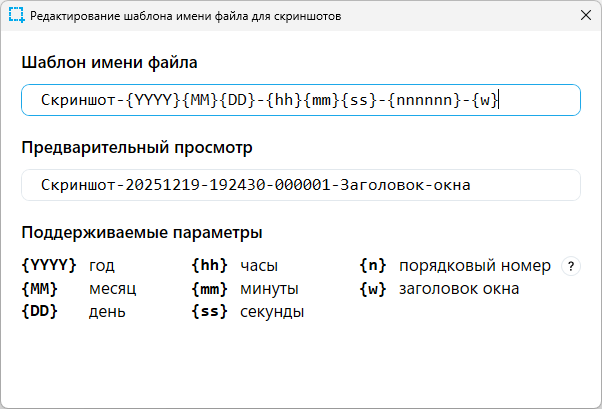The image size is (602, 409).
Task: Select the {n} sequence number parameter
Action: 373,265
